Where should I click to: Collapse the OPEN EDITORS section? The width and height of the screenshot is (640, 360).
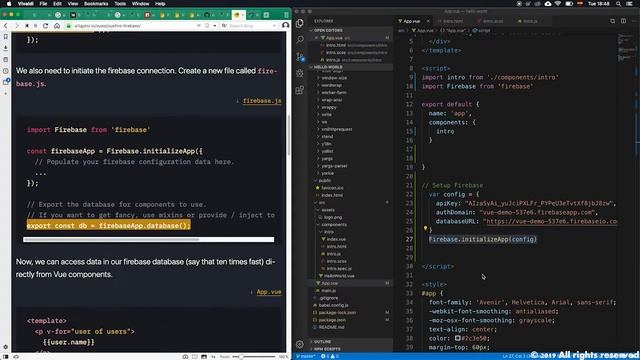351,30
